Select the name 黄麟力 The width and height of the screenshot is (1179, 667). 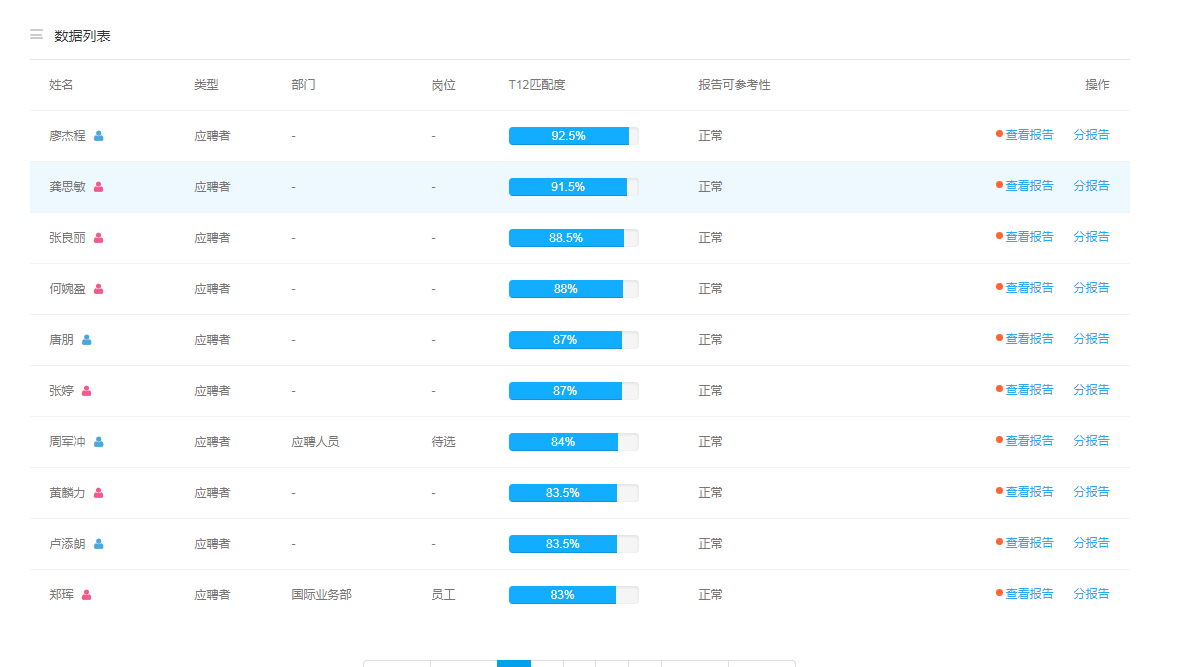68,493
